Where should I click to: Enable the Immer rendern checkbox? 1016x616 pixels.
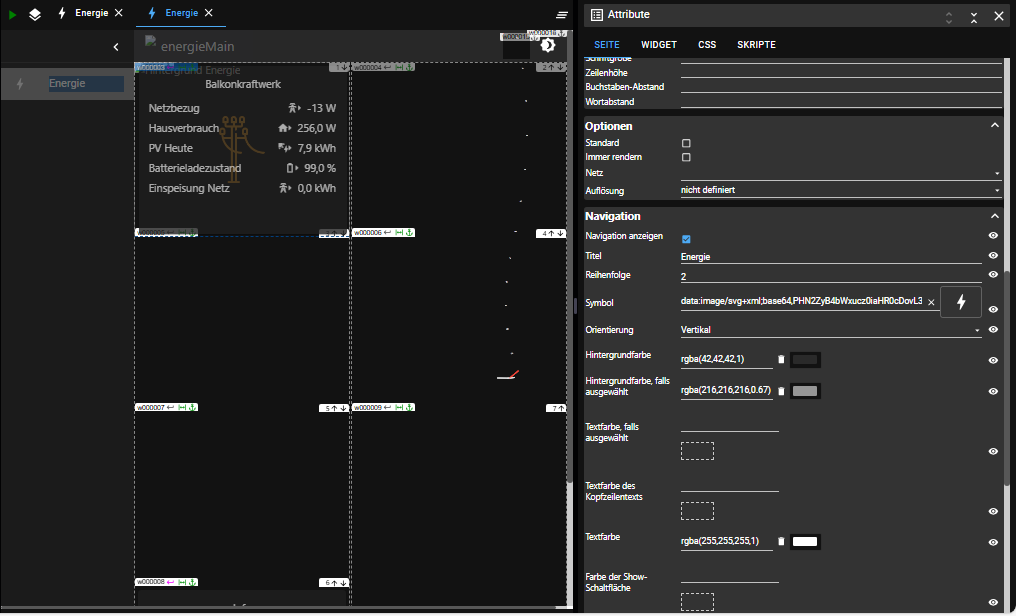tap(686, 158)
